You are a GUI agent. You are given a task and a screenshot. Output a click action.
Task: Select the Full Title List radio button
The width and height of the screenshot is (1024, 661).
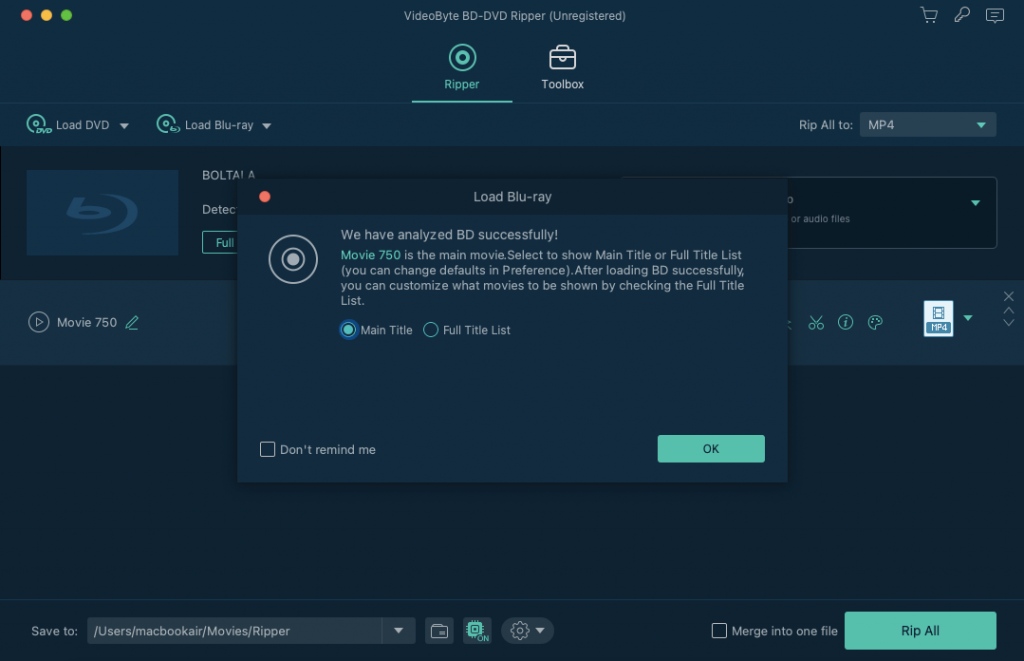coord(430,330)
